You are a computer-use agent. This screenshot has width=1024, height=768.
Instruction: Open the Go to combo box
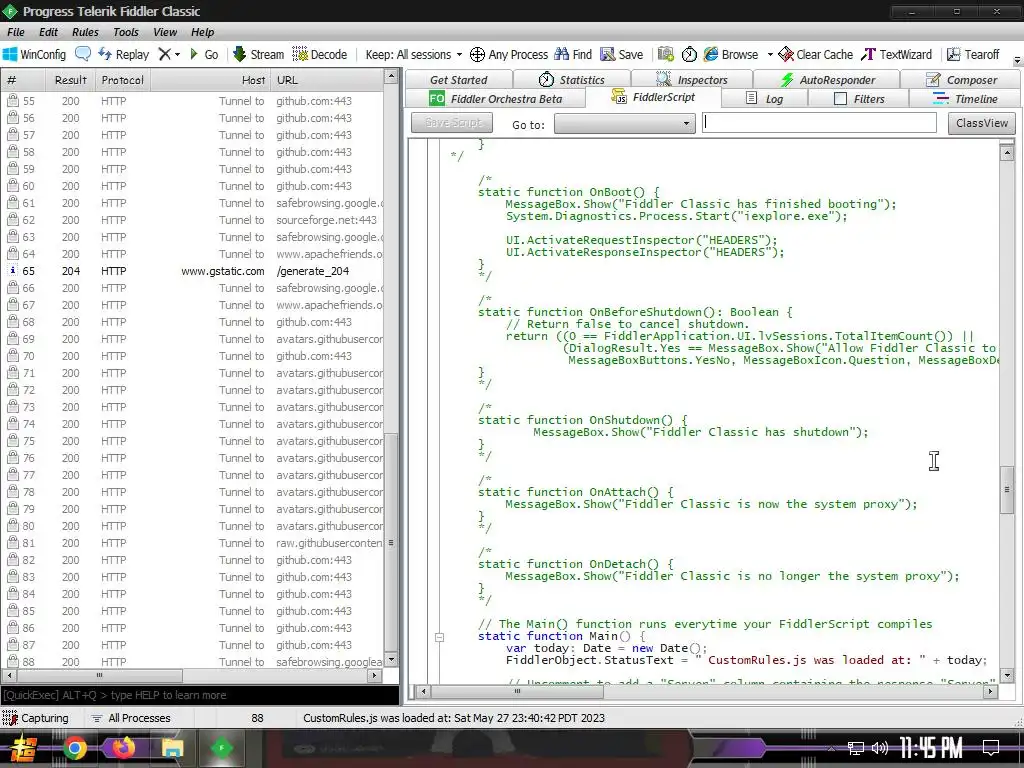[624, 123]
